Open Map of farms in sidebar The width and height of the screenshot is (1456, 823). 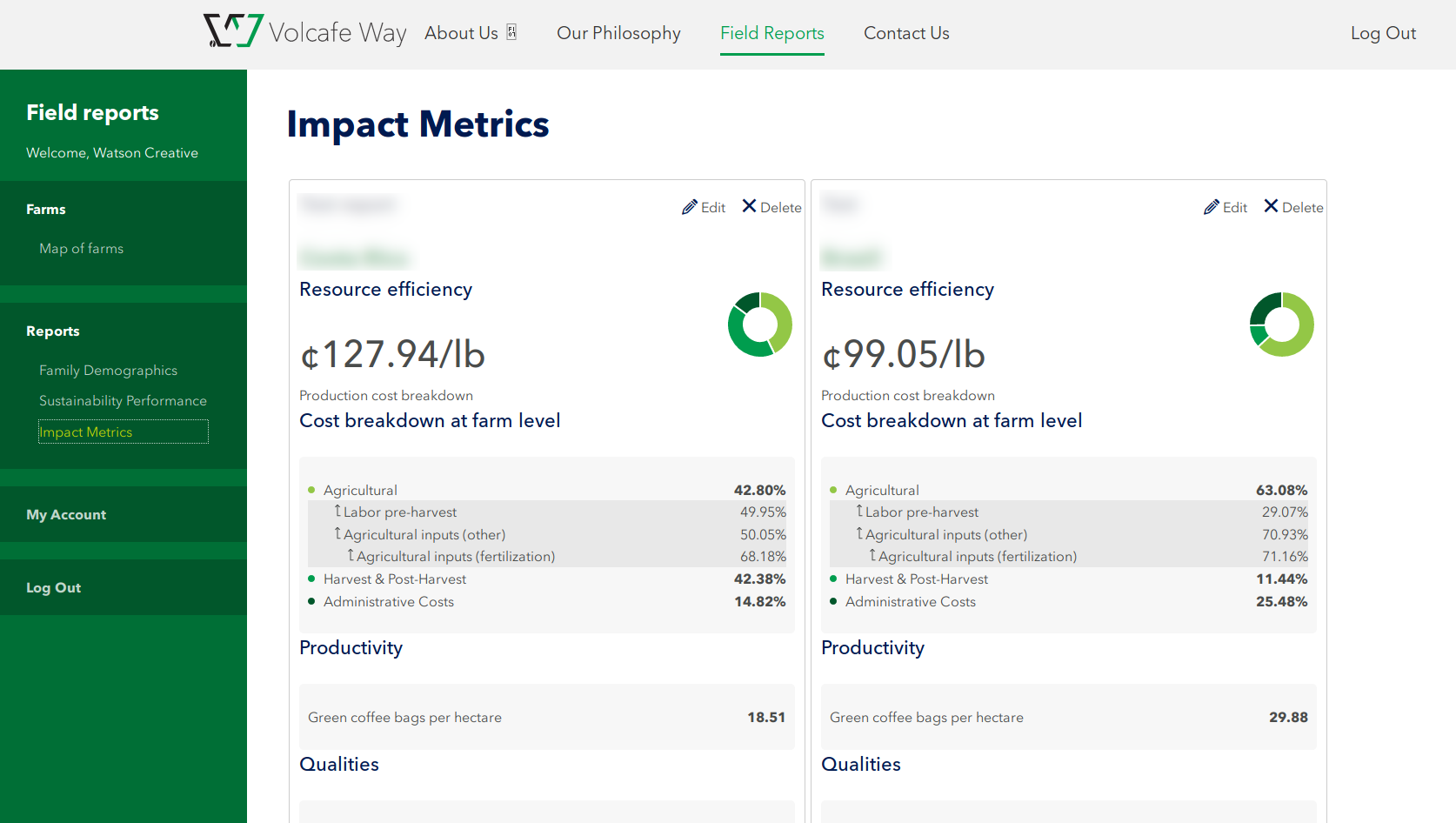(81, 249)
